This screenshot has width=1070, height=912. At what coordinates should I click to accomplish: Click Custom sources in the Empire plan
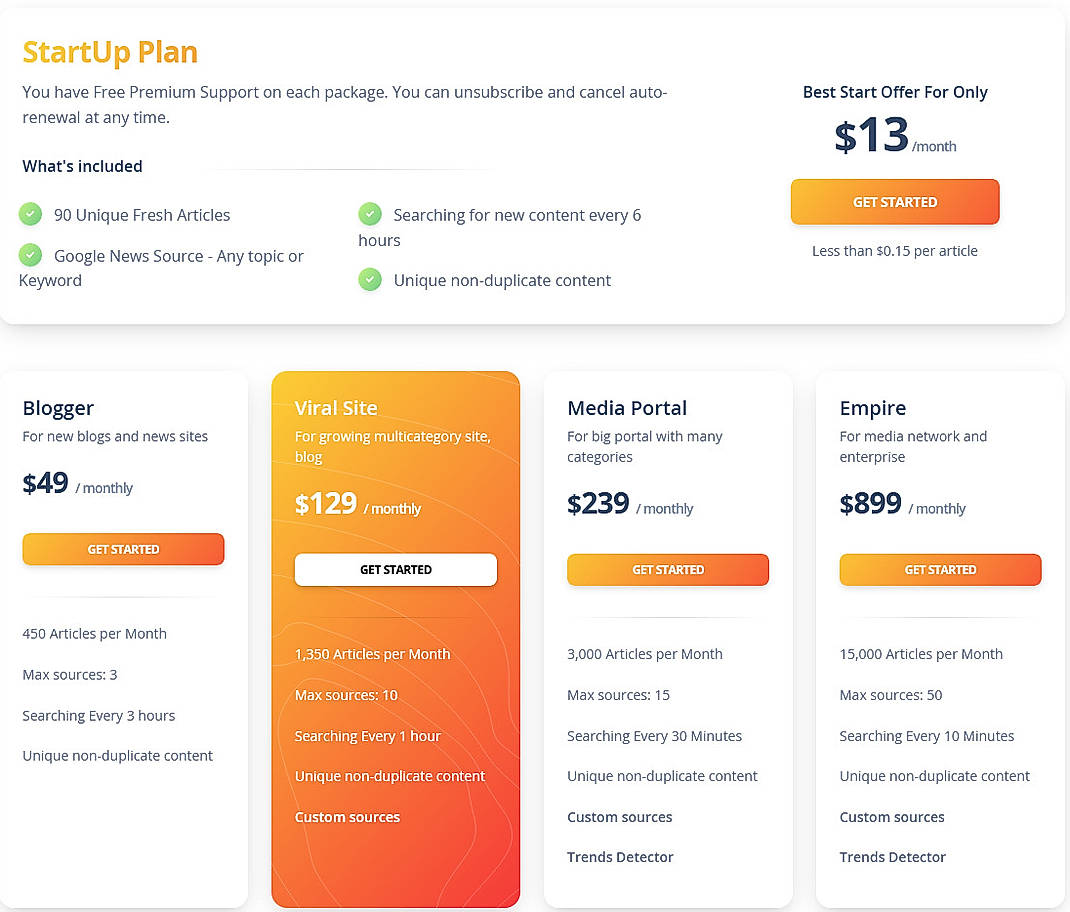(x=892, y=817)
